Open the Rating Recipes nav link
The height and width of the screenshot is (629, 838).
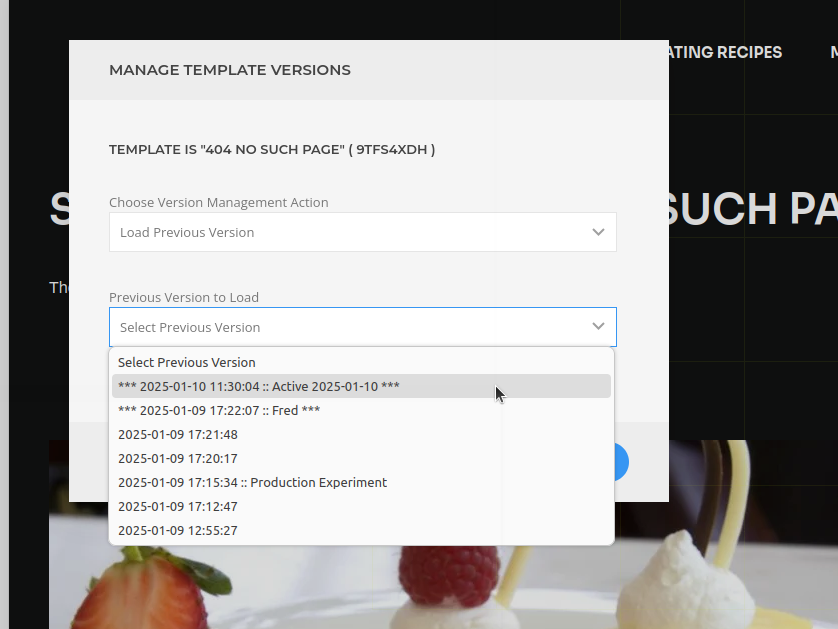coord(725,52)
